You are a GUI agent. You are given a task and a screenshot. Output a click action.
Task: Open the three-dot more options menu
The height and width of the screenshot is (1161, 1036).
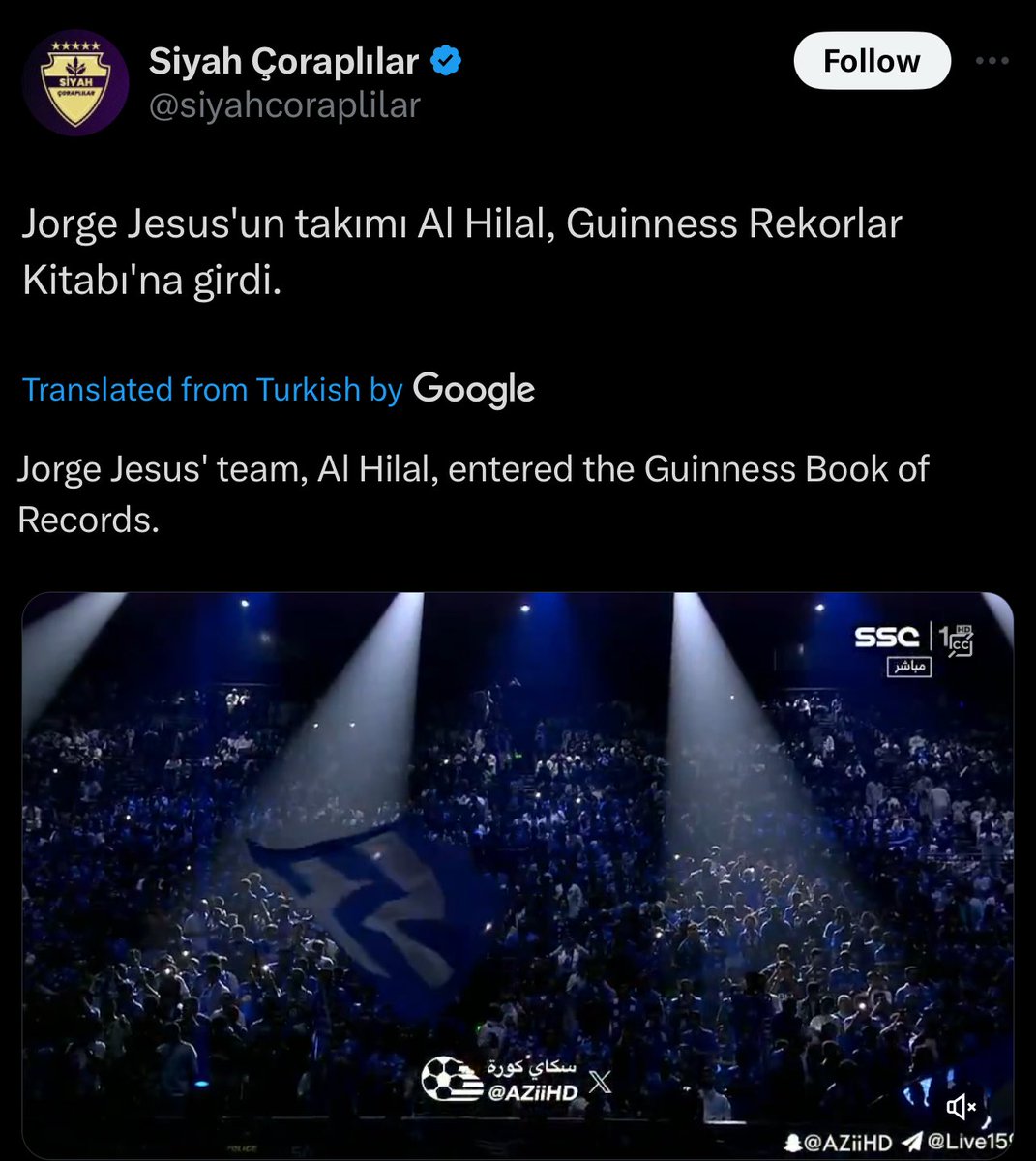pos(992,61)
